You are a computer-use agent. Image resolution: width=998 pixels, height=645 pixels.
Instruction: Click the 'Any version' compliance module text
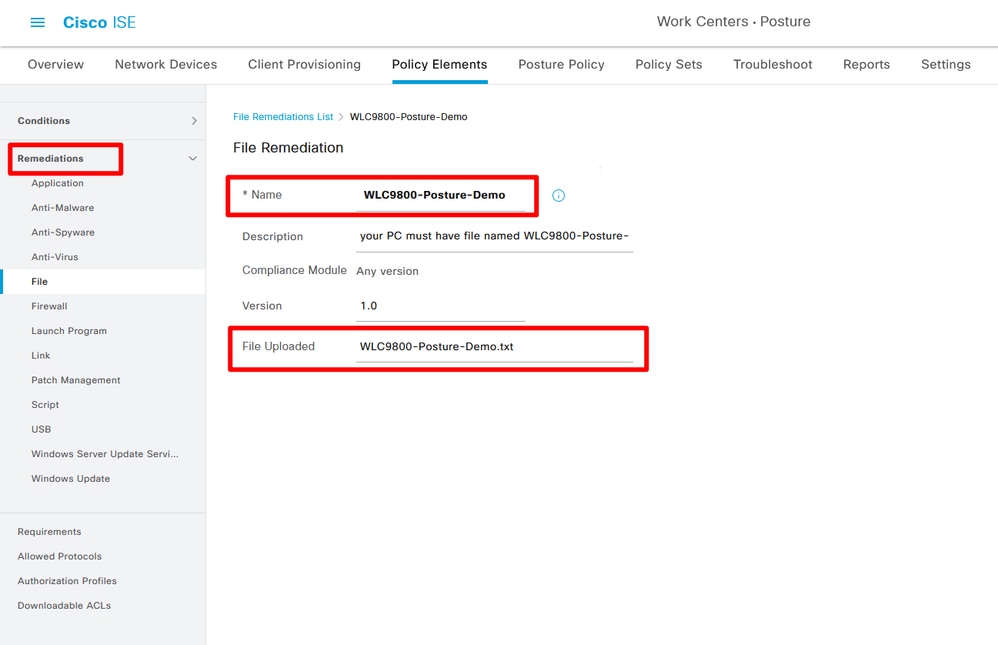[387, 271]
